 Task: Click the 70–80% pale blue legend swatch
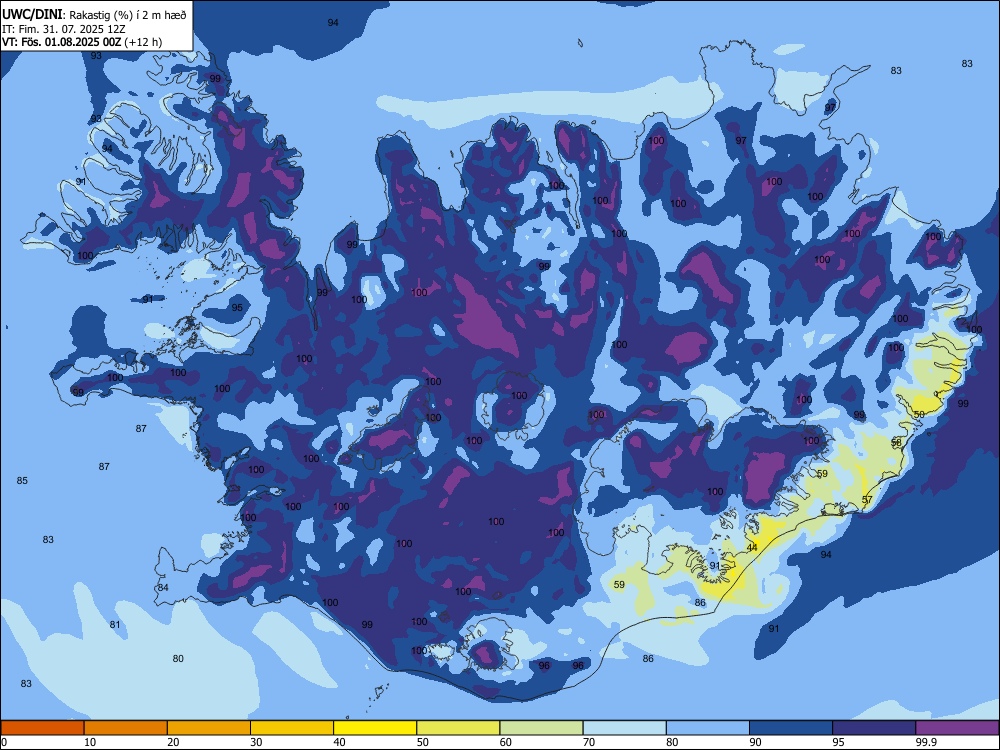(x=624, y=728)
